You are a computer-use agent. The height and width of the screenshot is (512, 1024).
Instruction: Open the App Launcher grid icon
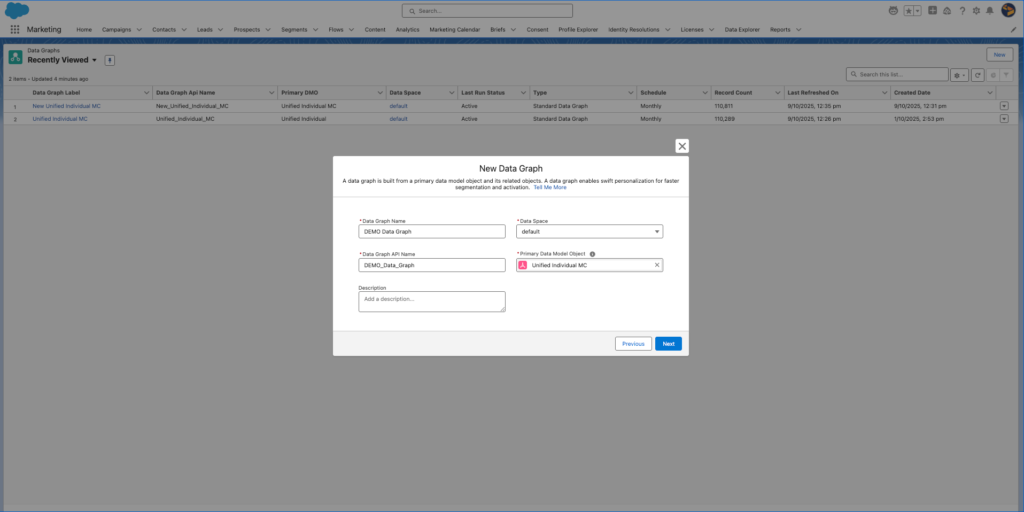pos(14,30)
